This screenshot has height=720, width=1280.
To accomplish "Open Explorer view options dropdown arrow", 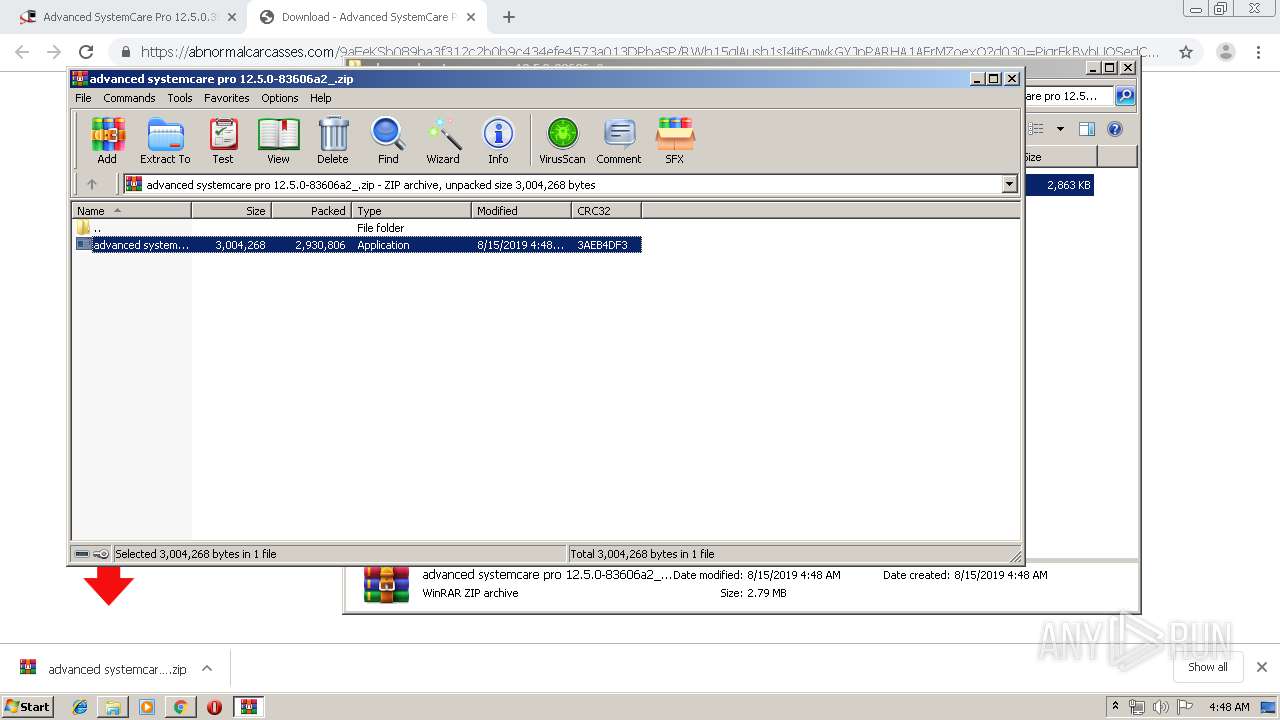I will [x=1060, y=129].
